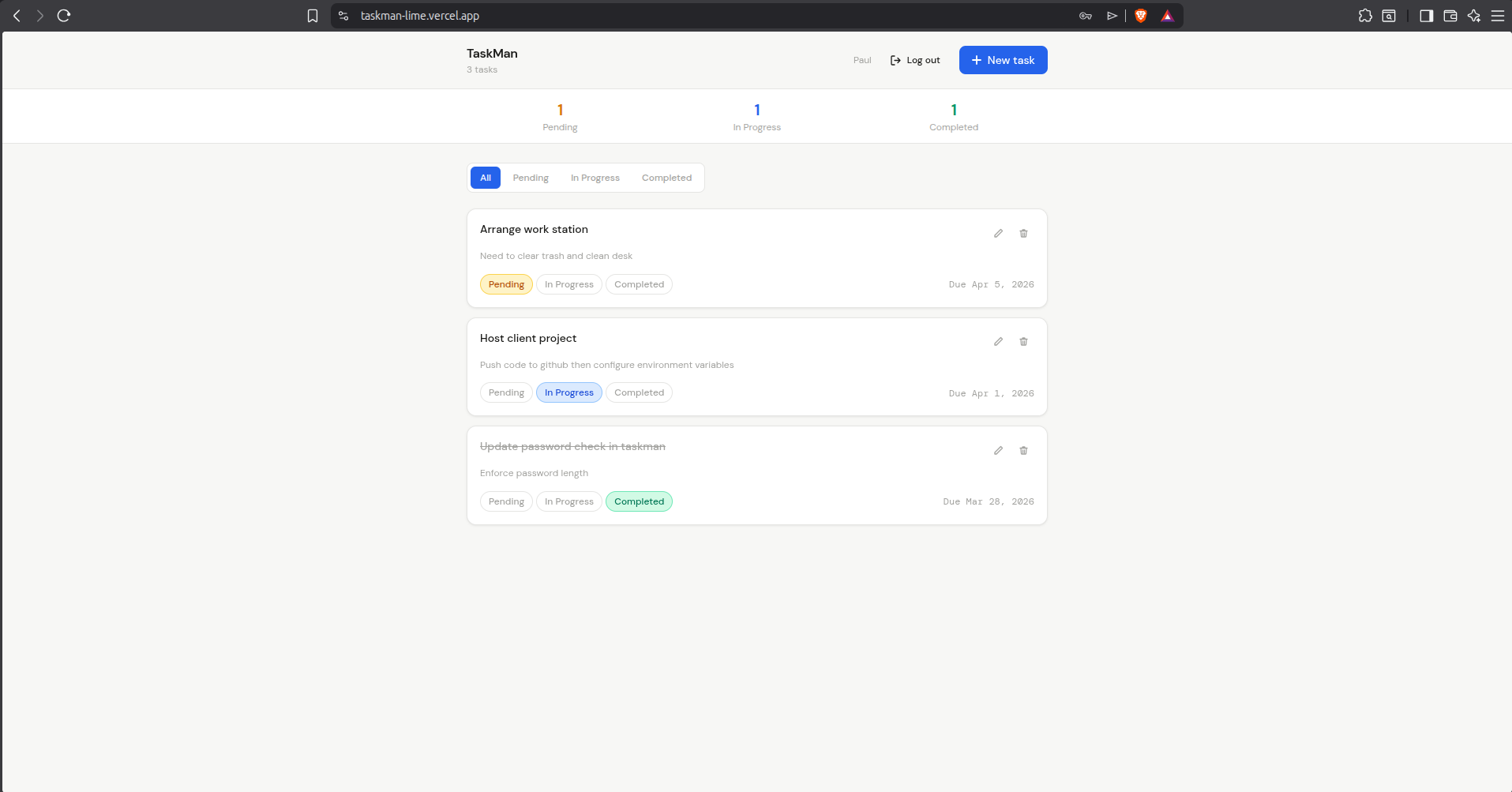The image size is (1512, 792).
Task: Bookmark the current page
Action: point(312,15)
